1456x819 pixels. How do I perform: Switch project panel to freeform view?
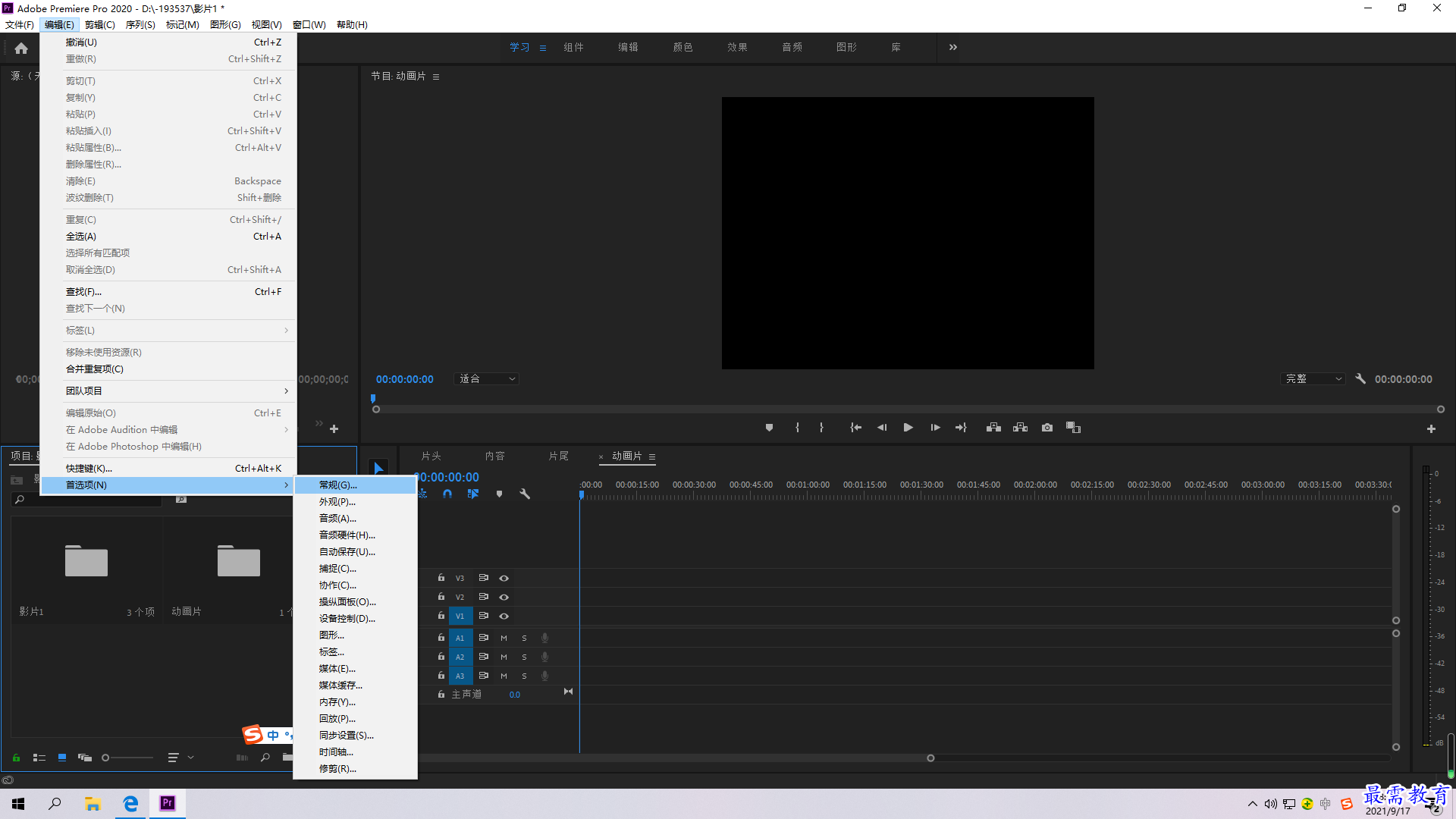[x=85, y=758]
